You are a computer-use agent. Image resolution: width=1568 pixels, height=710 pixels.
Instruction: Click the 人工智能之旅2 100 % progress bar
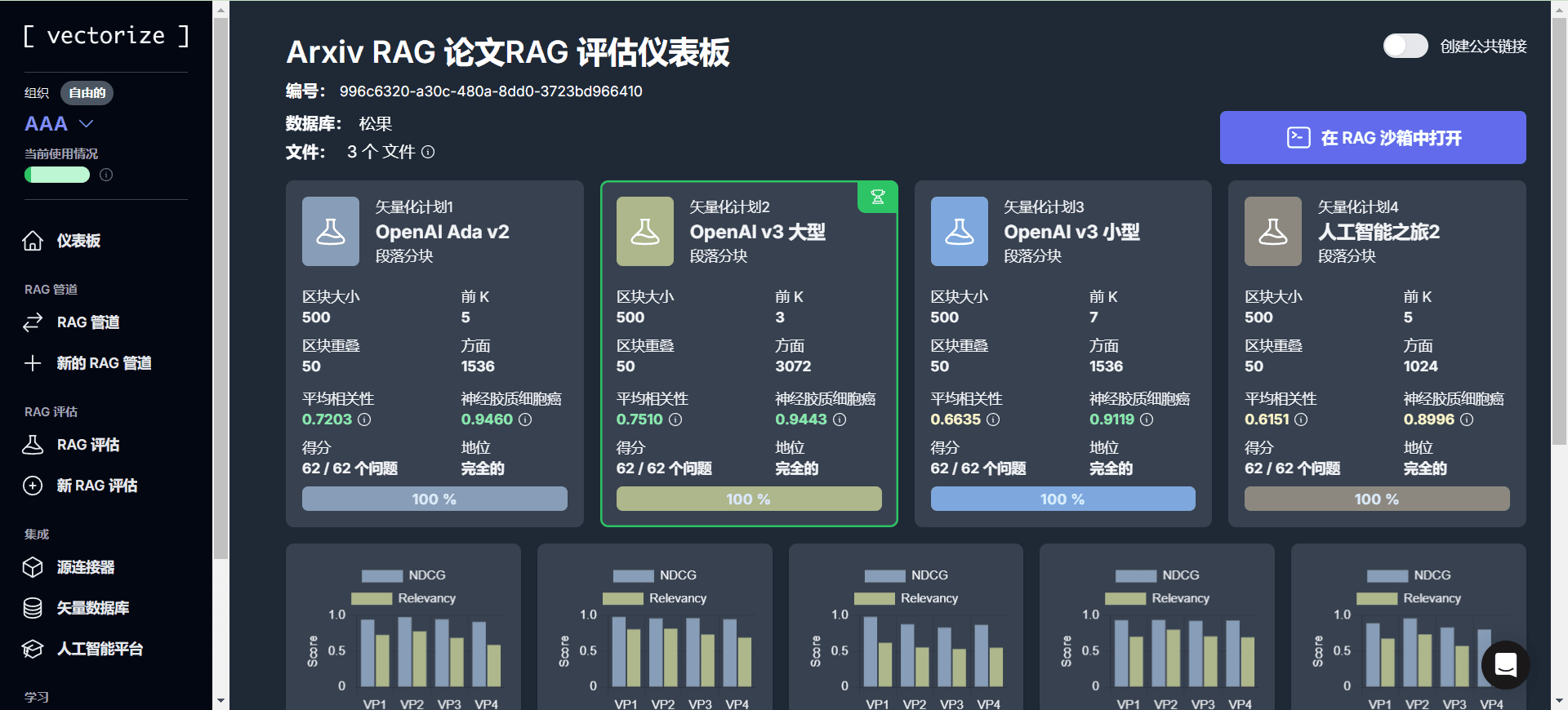(x=1377, y=499)
